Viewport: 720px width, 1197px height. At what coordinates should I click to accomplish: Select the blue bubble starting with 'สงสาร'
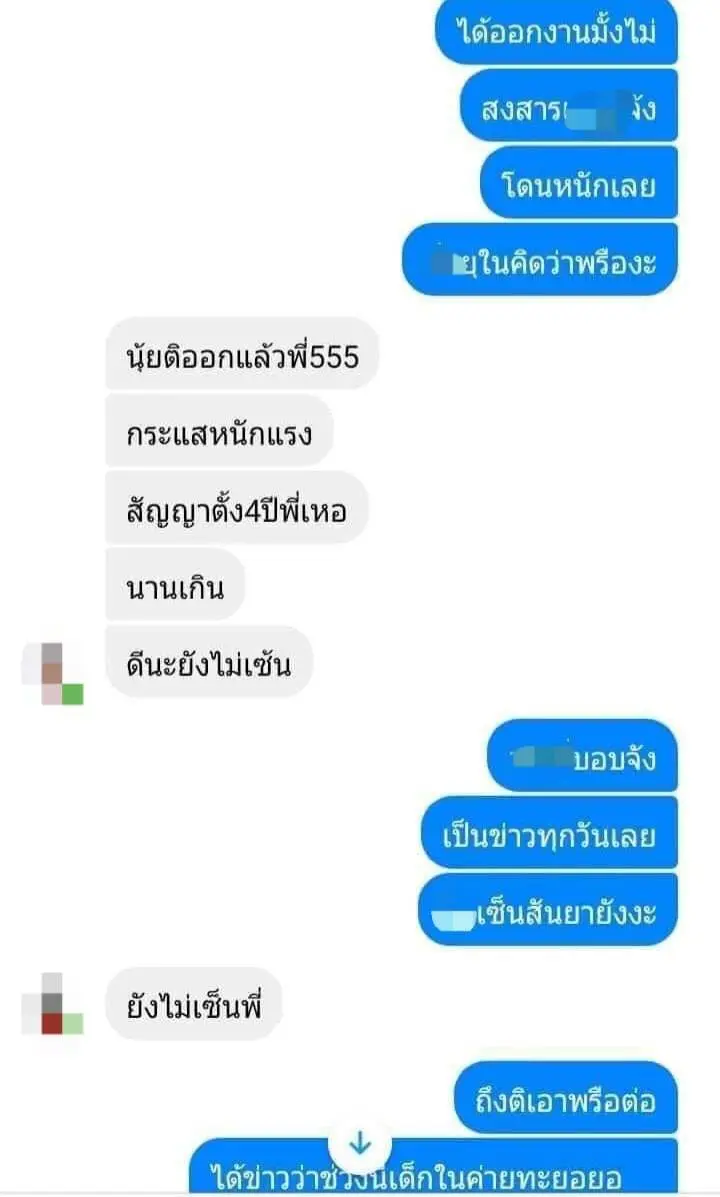569,107
